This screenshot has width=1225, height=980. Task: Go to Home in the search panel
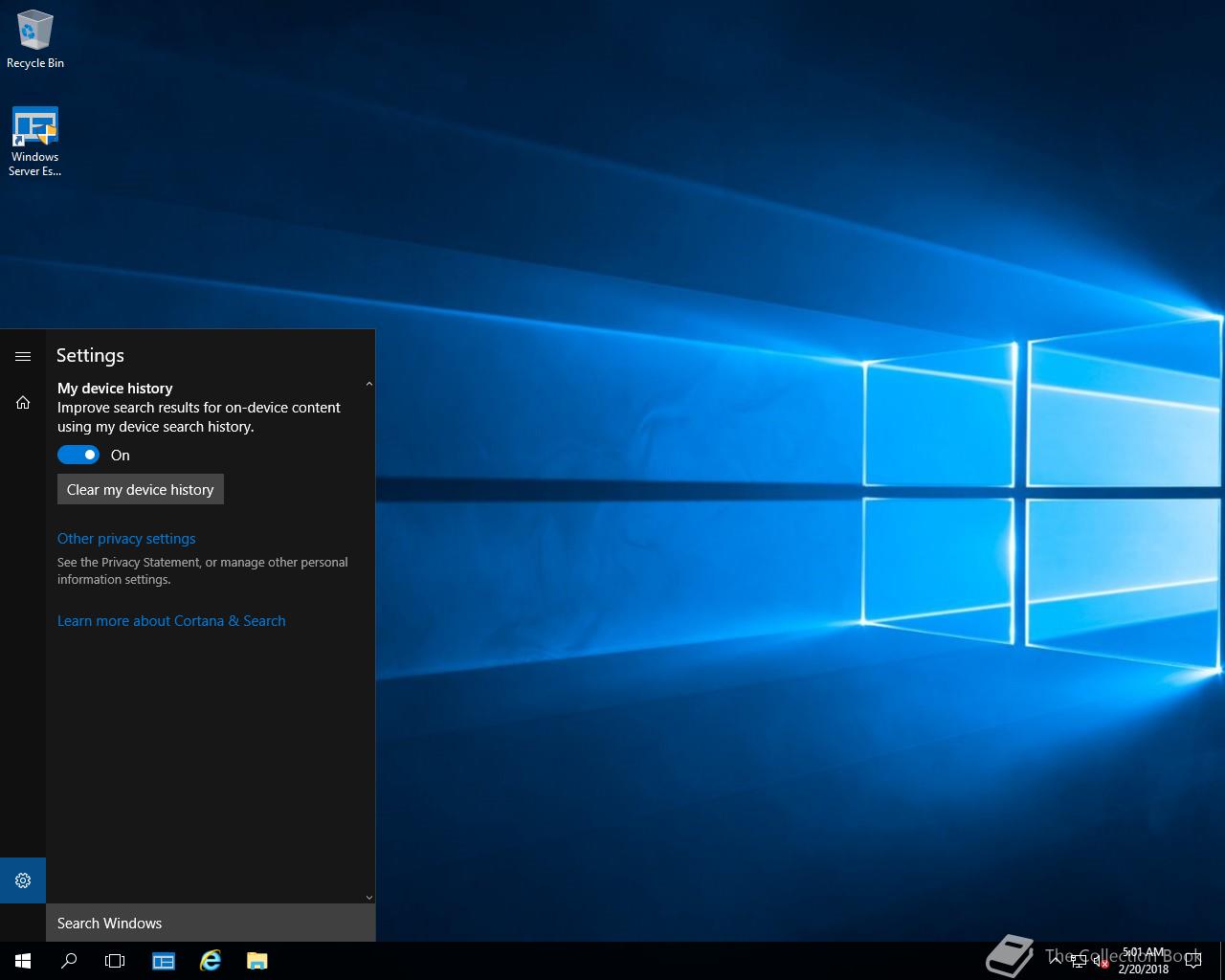23,402
